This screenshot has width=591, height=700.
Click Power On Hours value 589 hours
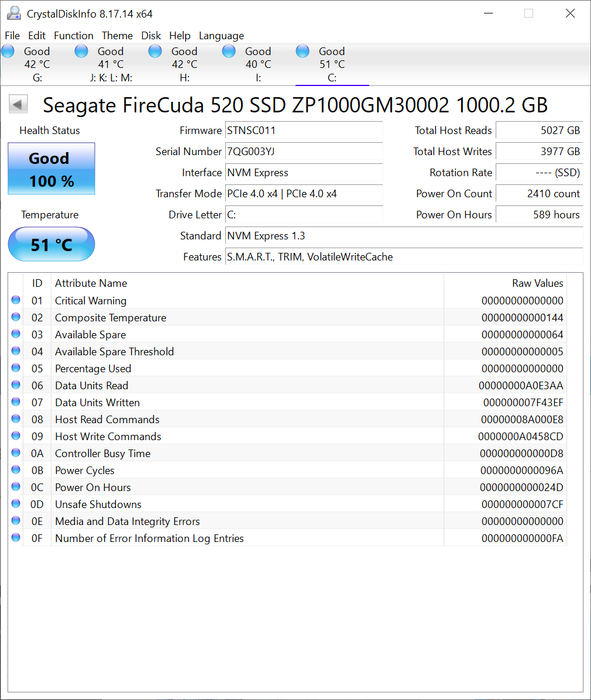pos(539,215)
